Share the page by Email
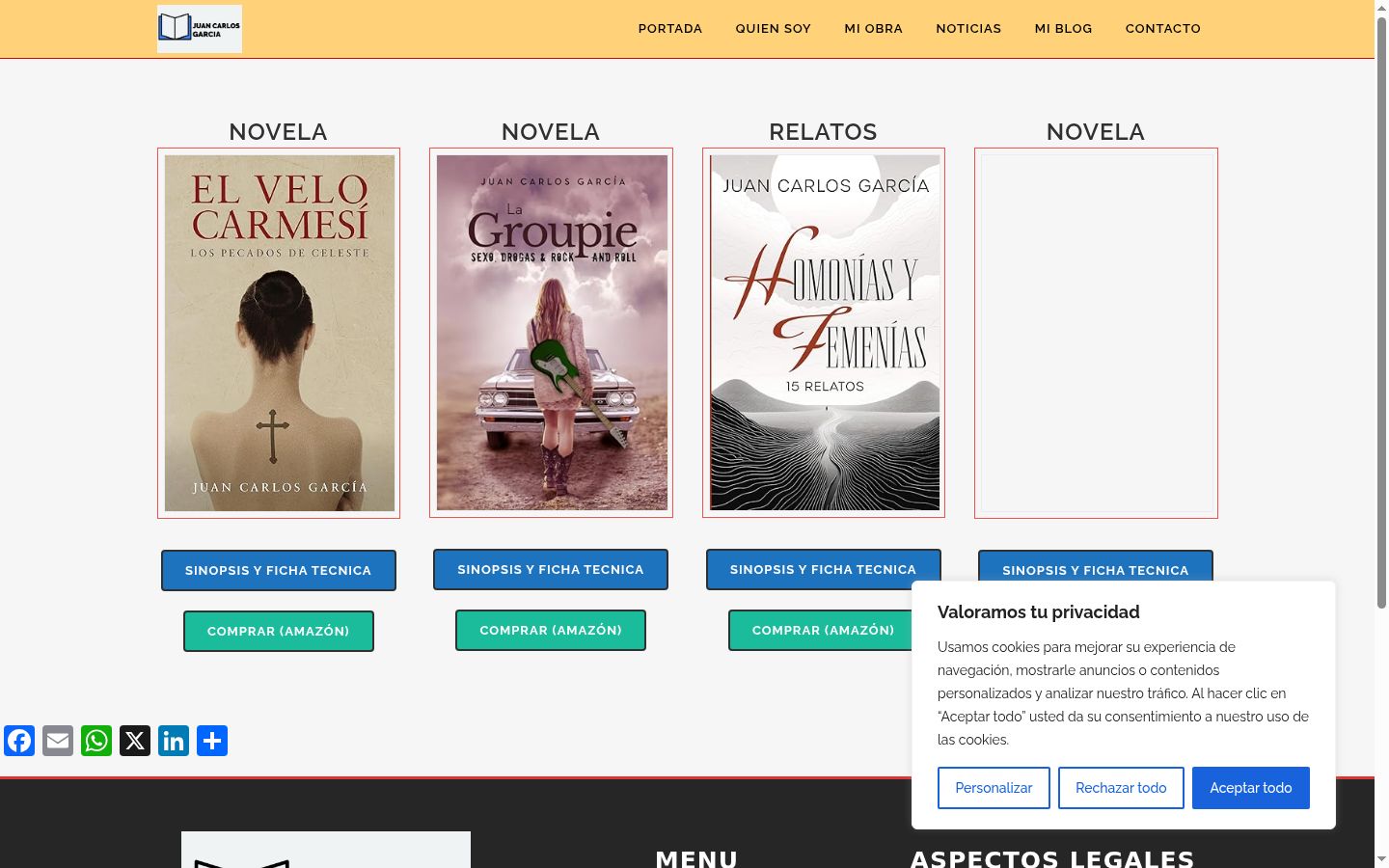 point(58,741)
